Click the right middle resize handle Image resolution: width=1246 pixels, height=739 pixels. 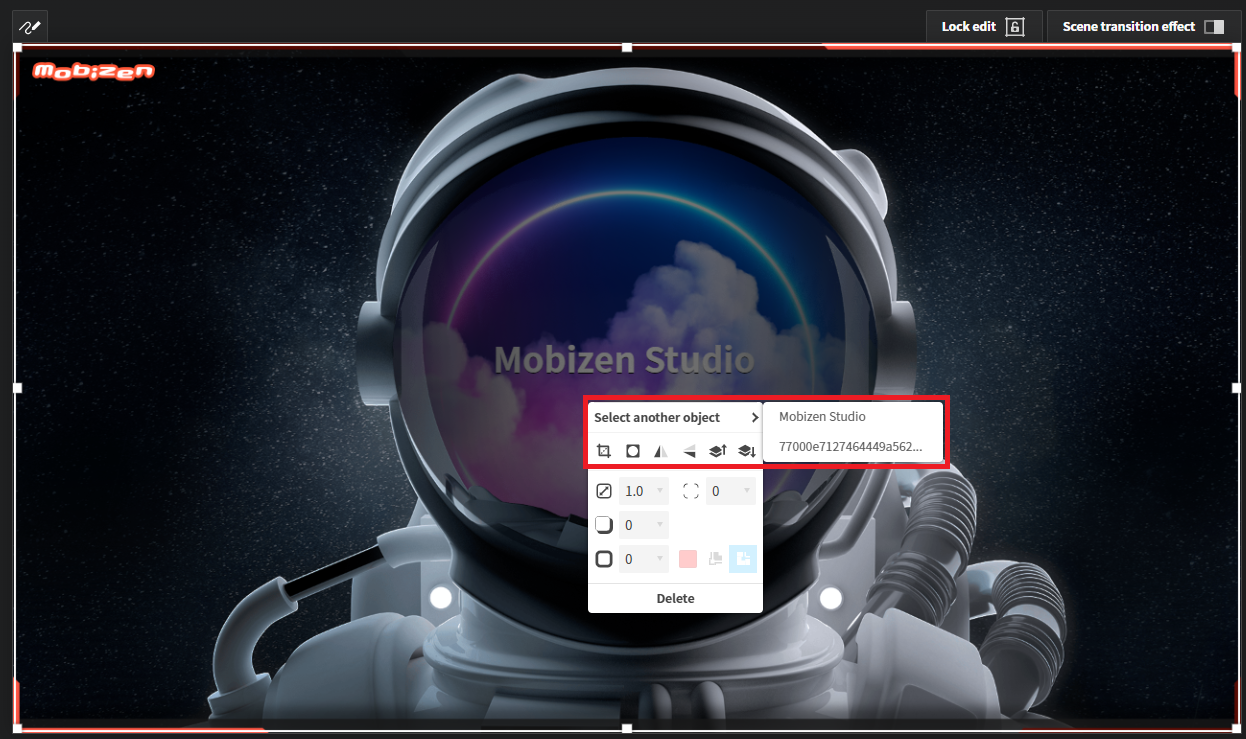pyautogui.click(x=1236, y=387)
